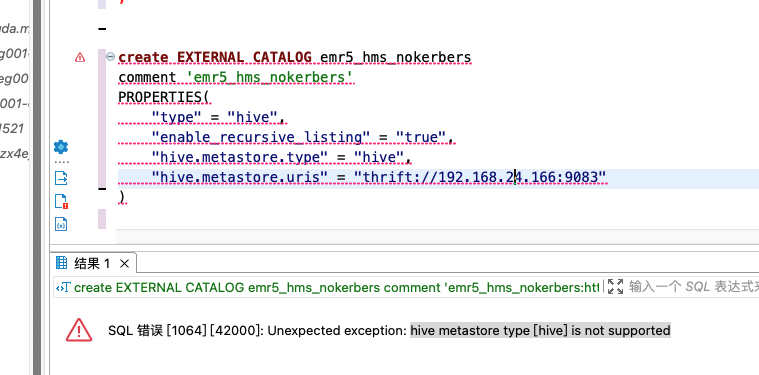Click the 'create EXTERNAL CATALOG' keywords in editor

click(x=215, y=57)
